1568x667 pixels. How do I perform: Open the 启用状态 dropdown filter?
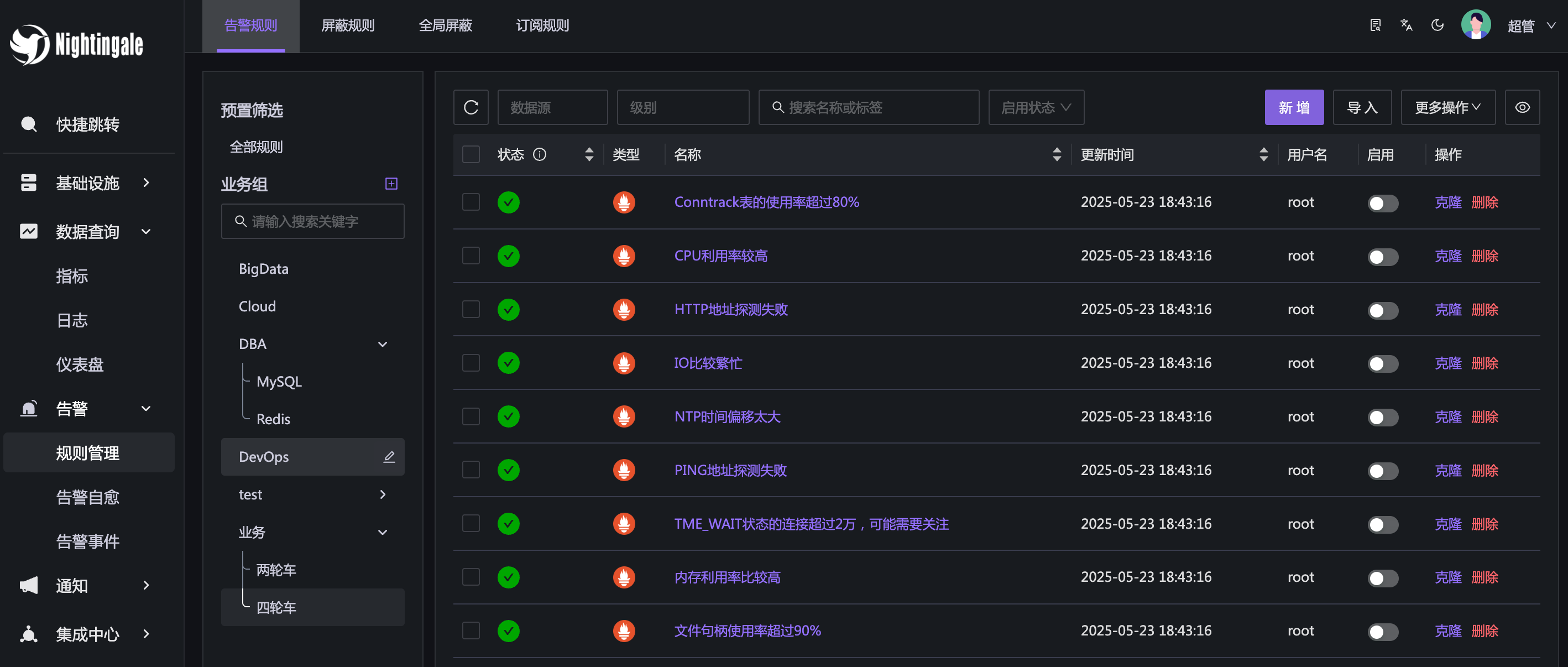[x=1036, y=107]
